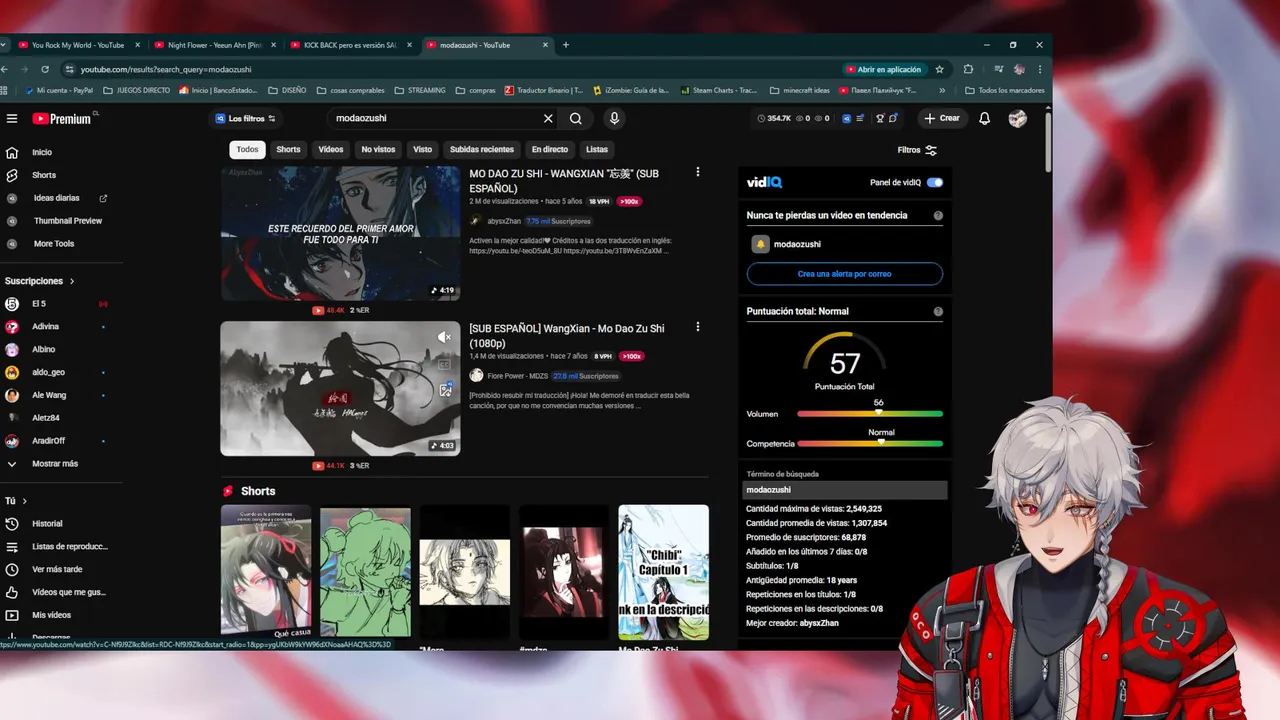Select the En directo filter chip
Image resolution: width=1280 pixels, height=720 pixels.
tap(549, 149)
